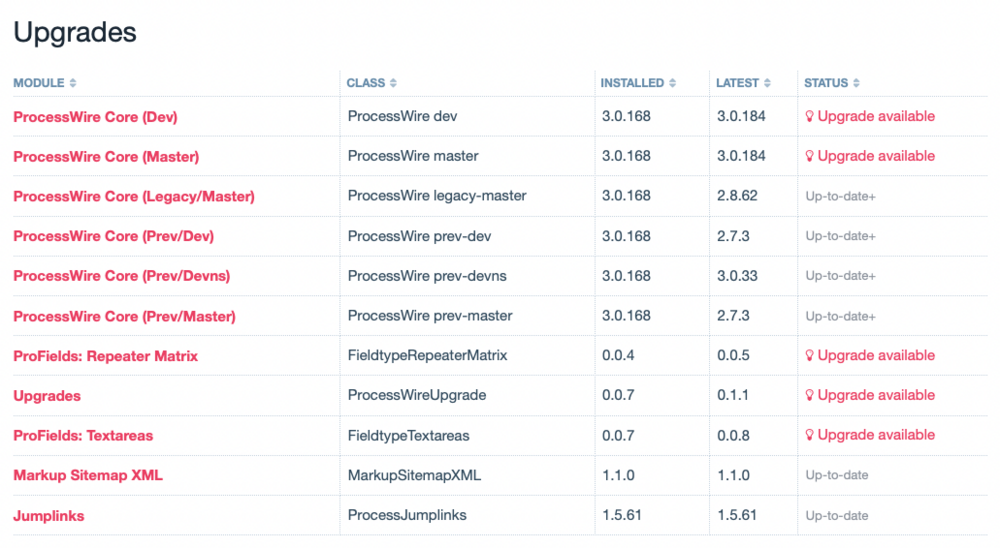The image size is (1000, 548).
Task: Click Upgrade available for FieldtypeTextareas
Action: click(870, 434)
